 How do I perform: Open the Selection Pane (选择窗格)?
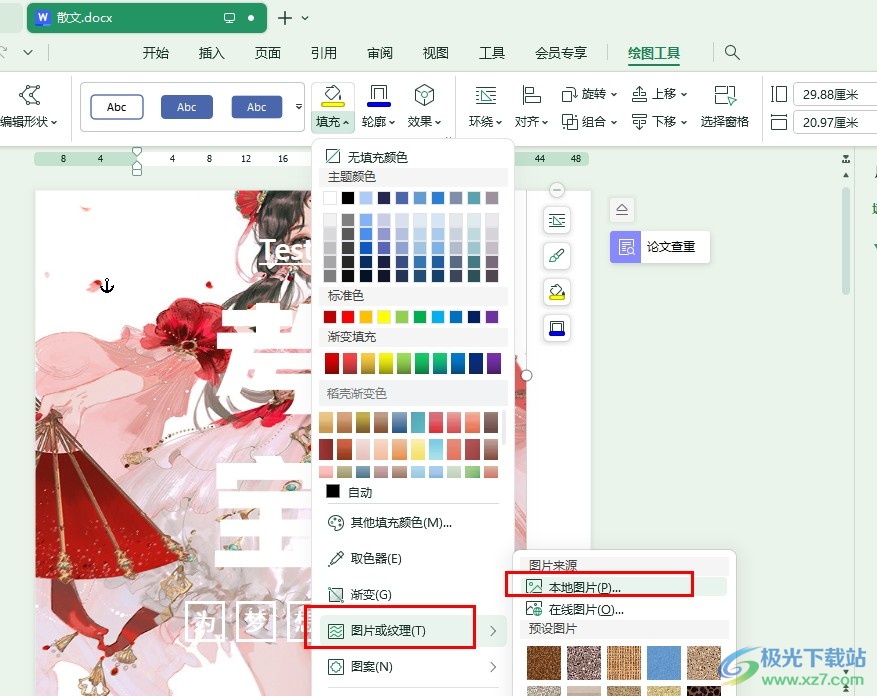(x=725, y=107)
